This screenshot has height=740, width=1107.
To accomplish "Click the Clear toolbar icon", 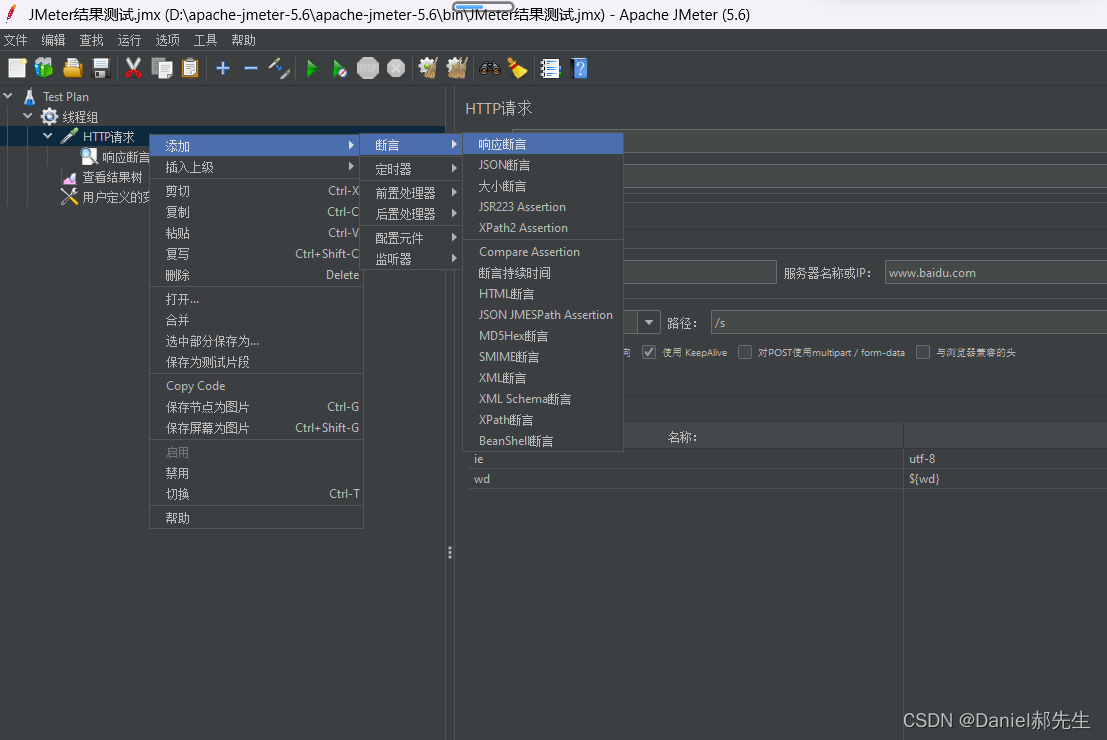I will pyautogui.click(x=428, y=68).
